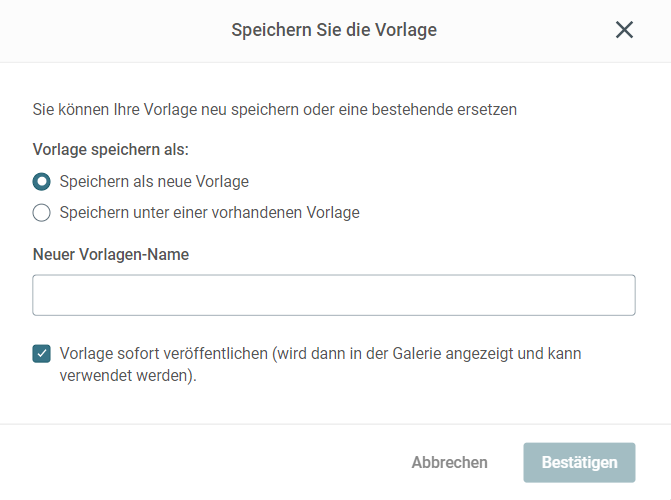Viewport: 671px width, 500px height.
Task: Click the Vorlage sofort veröffentlichen label text
Action: point(320,364)
